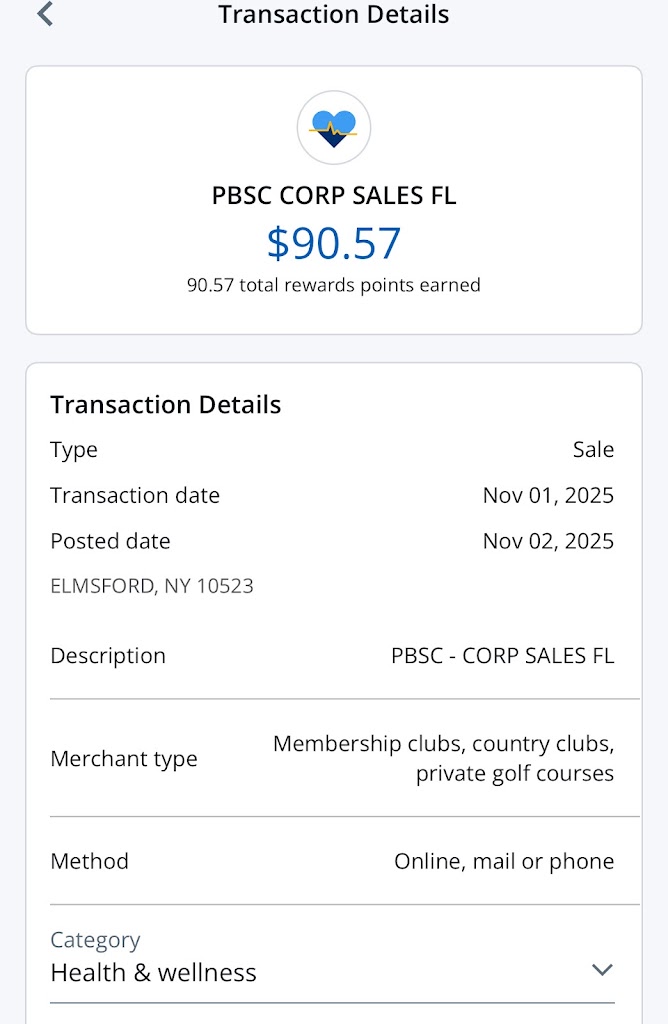Tap the Type row label
This screenshot has width=668, height=1024.
tap(74, 450)
